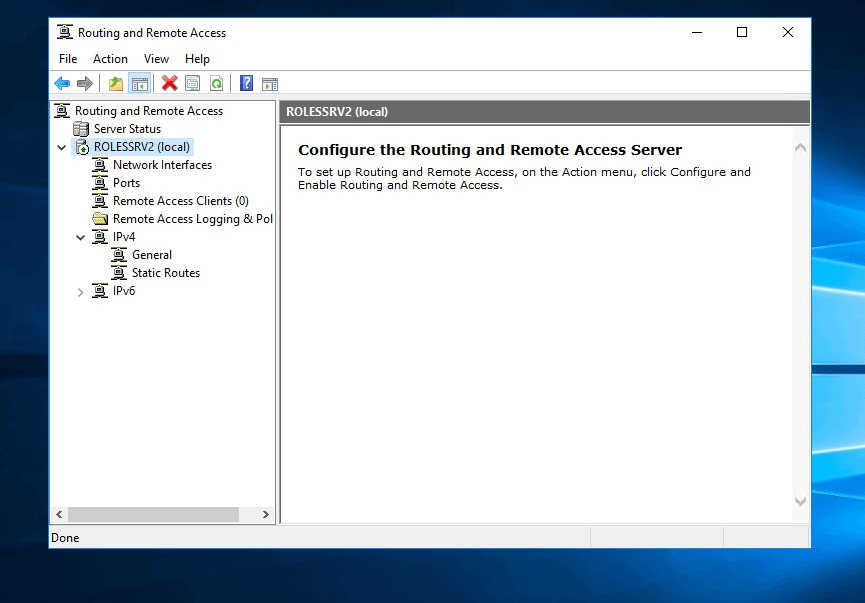Collapse the IPv4 tree node
Screen dimensions: 865x603
80,236
